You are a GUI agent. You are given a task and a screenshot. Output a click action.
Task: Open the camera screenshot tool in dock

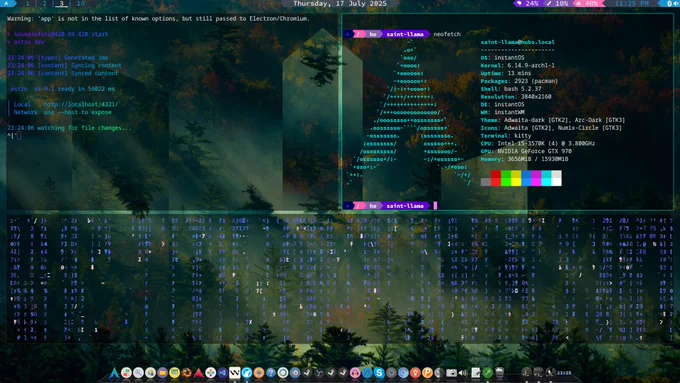pos(451,373)
